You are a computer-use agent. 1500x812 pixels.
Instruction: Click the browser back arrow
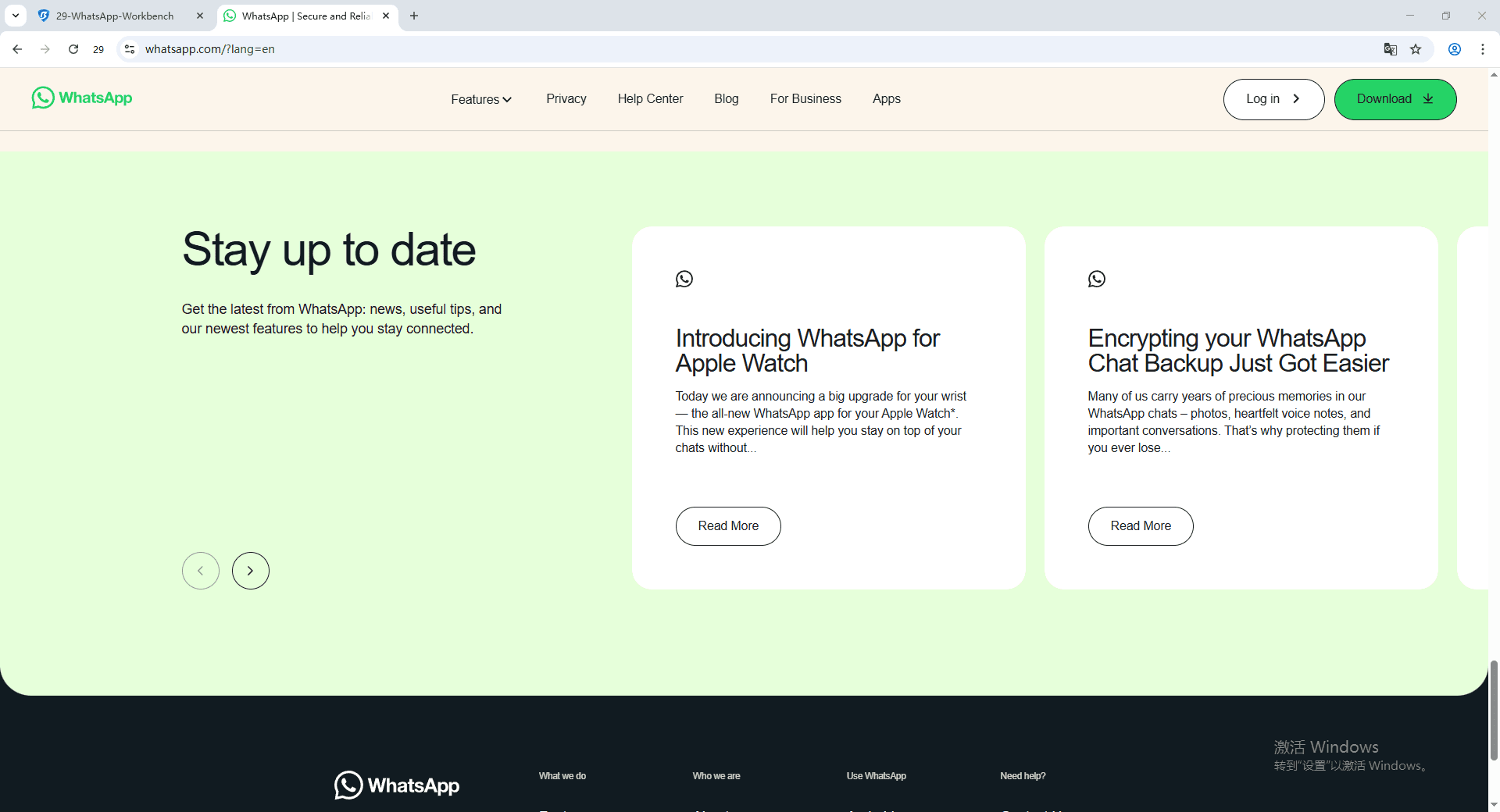coord(17,48)
